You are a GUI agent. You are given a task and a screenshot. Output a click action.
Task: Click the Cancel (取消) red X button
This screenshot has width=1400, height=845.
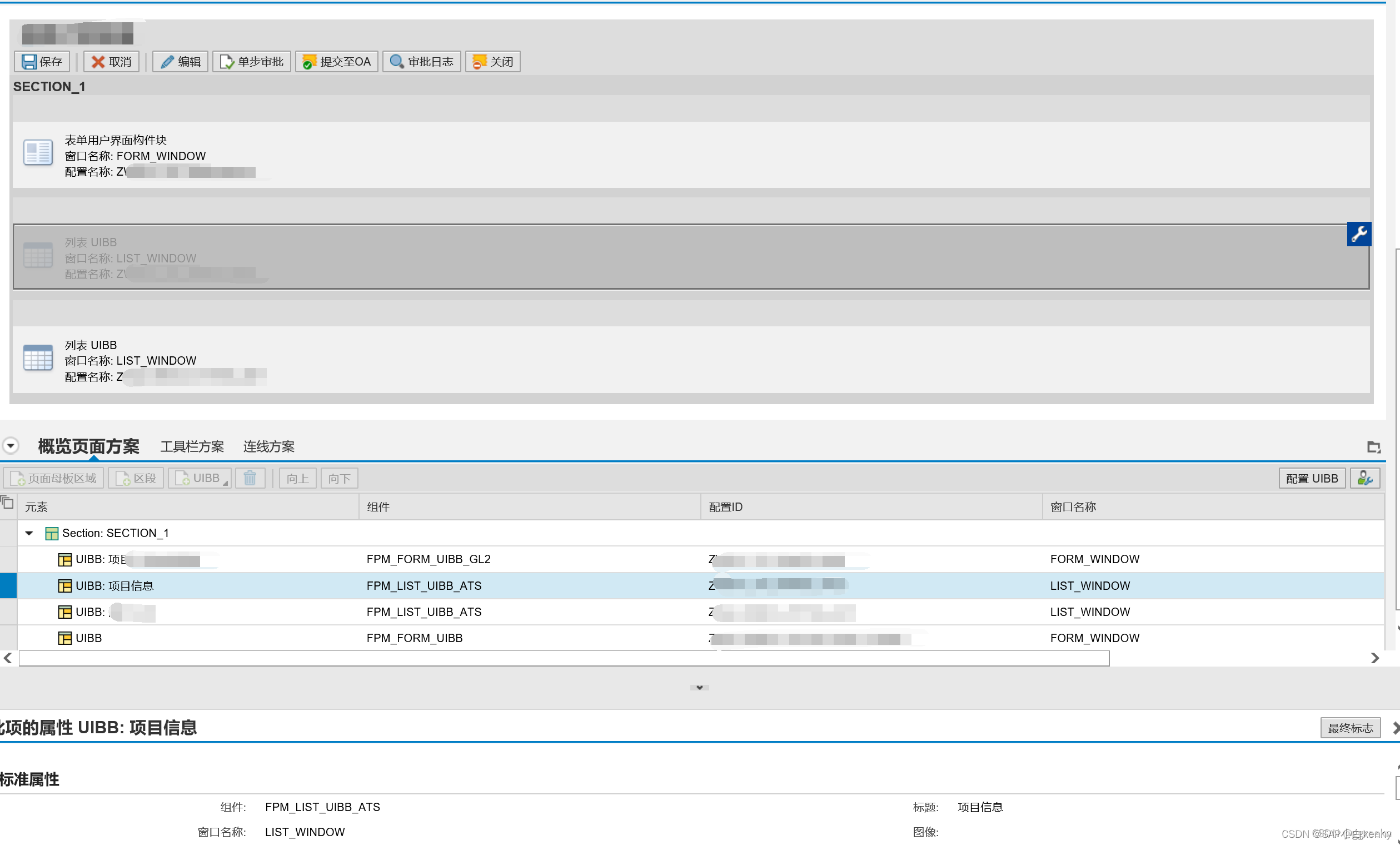pos(111,61)
